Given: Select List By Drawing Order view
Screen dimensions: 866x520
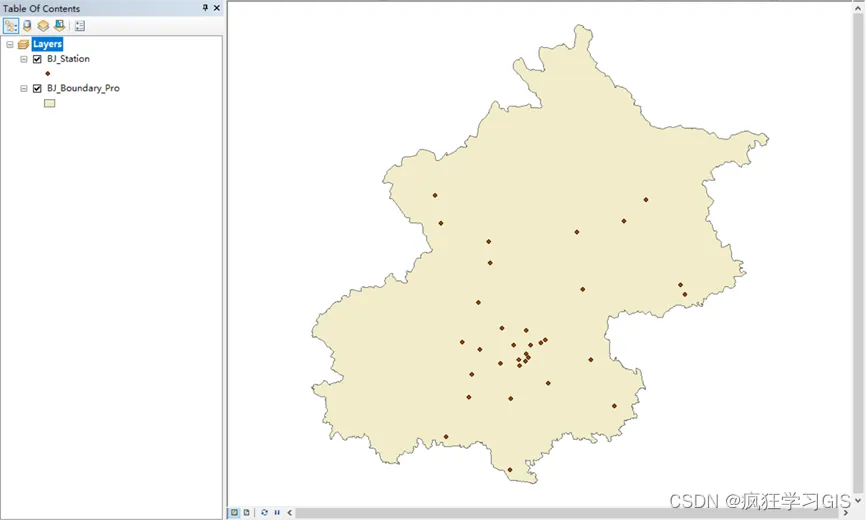Looking at the screenshot, I should 10,25.
